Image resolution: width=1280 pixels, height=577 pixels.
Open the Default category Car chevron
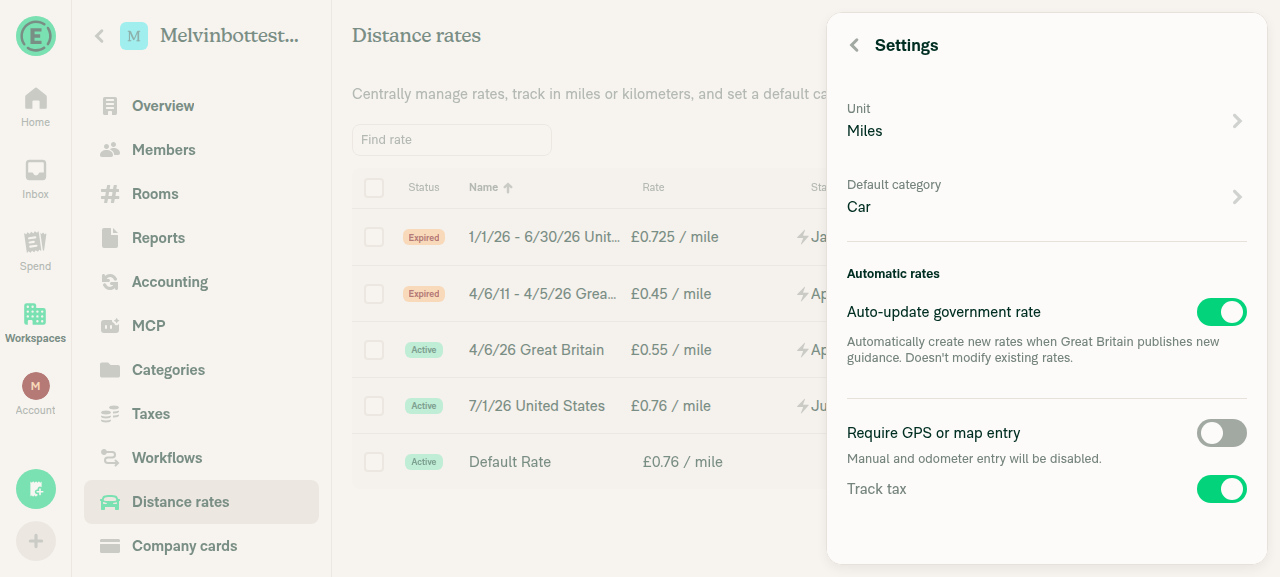[x=1237, y=197]
